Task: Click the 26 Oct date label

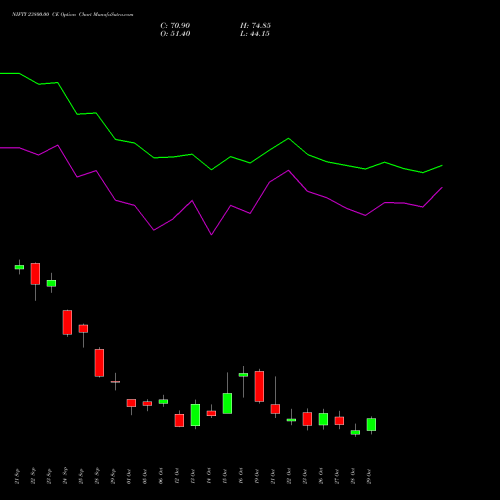Action: (x=321, y=476)
